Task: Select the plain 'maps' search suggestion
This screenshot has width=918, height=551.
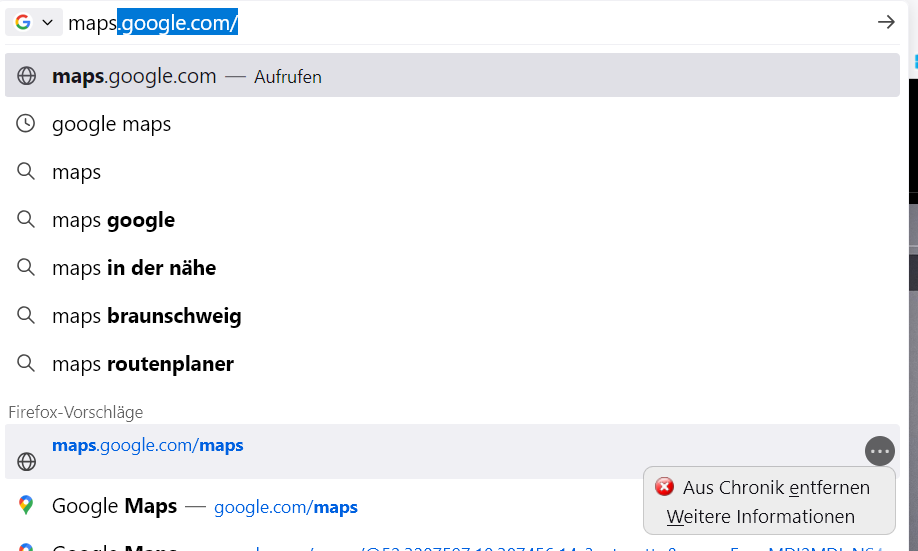Action: pyautogui.click(x=77, y=172)
